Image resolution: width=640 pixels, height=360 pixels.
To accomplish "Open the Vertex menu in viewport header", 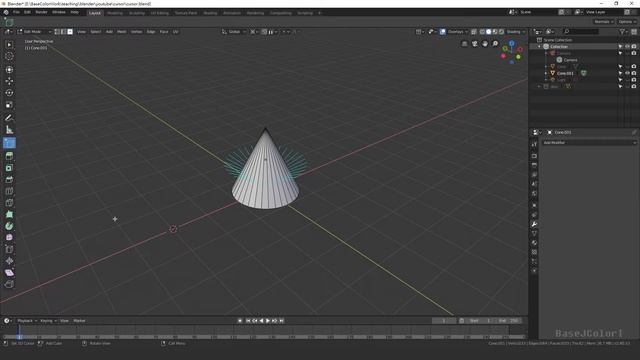I will pyautogui.click(x=136, y=31).
